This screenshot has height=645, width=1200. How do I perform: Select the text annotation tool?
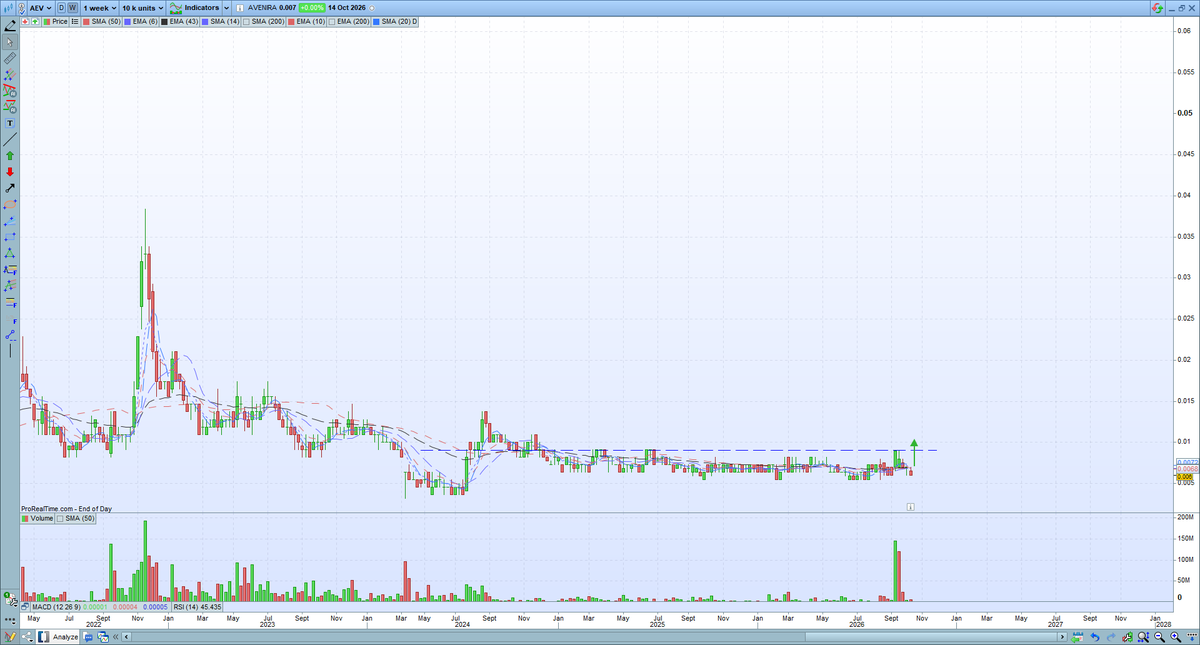[10, 122]
